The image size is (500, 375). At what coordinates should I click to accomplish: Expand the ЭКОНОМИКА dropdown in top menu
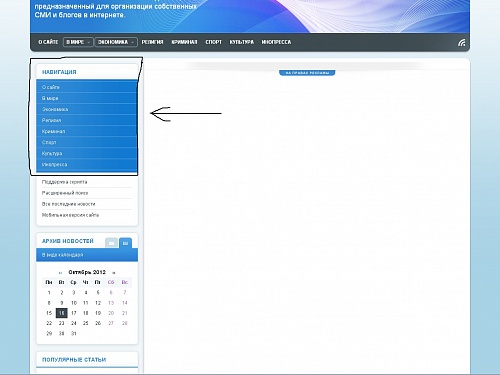click(x=116, y=42)
